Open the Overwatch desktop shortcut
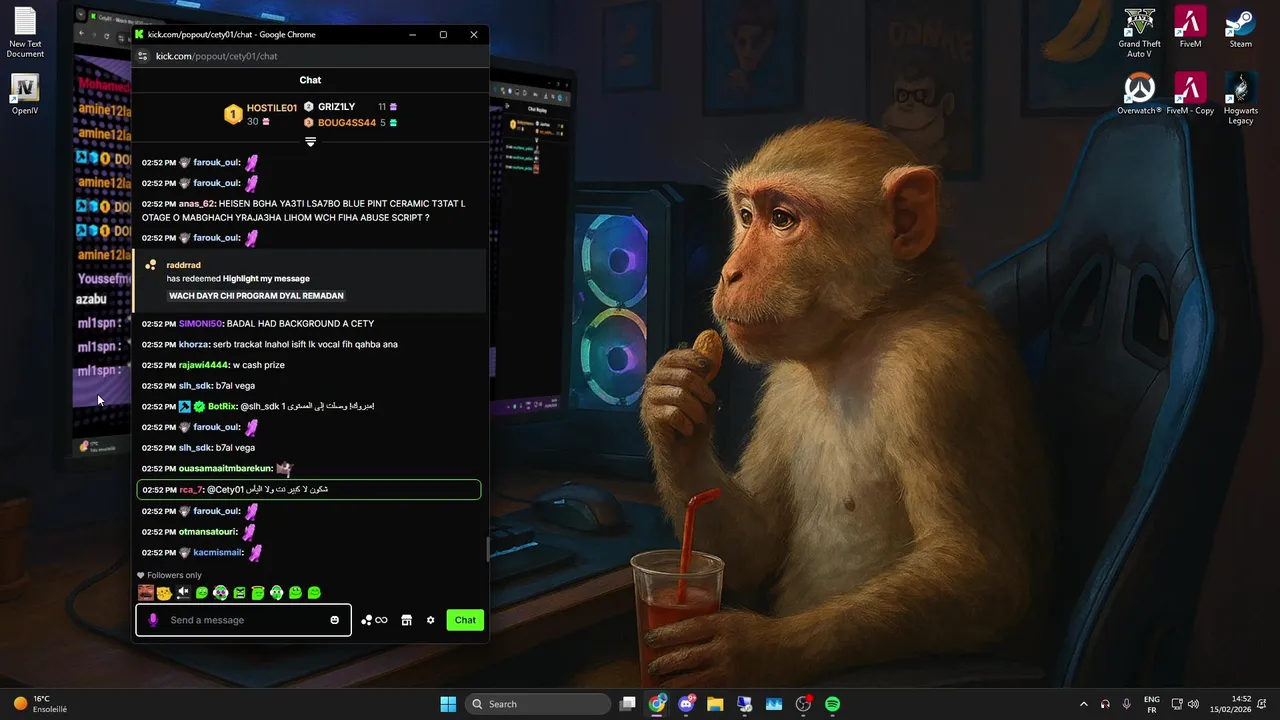 (1140, 94)
